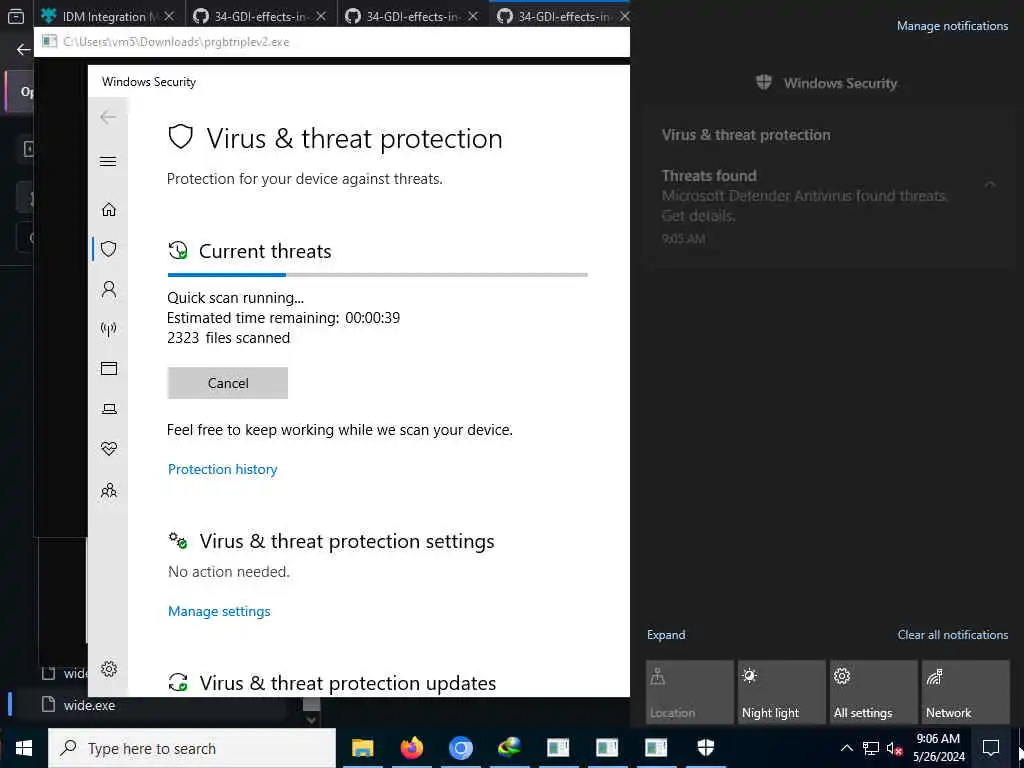Collapse the Threats found notification chevron
The height and width of the screenshot is (768, 1024).
pyautogui.click(x=990, y=185)
